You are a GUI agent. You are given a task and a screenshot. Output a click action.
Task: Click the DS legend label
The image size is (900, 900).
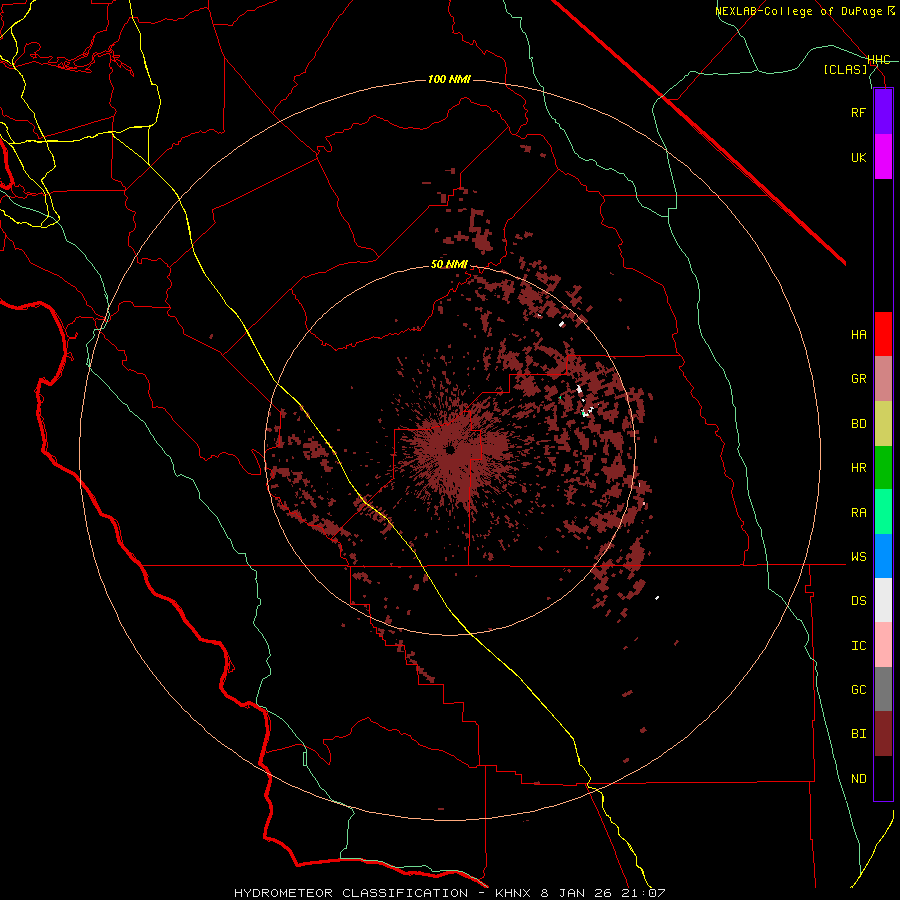[x=858, y=601]
